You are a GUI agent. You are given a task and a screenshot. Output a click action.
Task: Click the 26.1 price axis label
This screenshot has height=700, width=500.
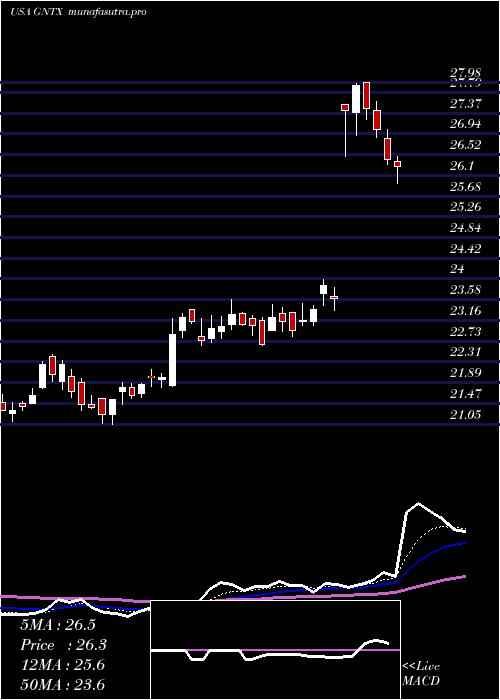461,166
